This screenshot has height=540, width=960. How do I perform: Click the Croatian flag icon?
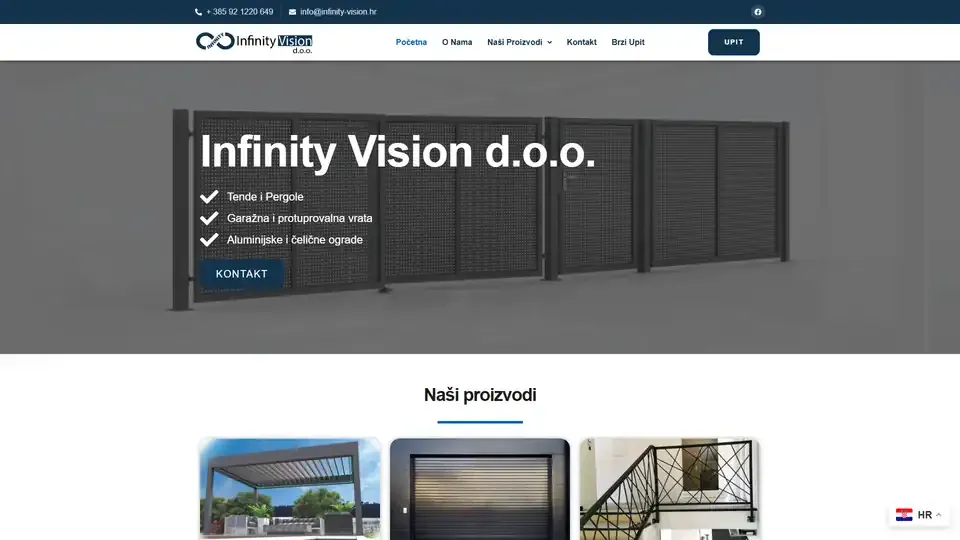904,515
